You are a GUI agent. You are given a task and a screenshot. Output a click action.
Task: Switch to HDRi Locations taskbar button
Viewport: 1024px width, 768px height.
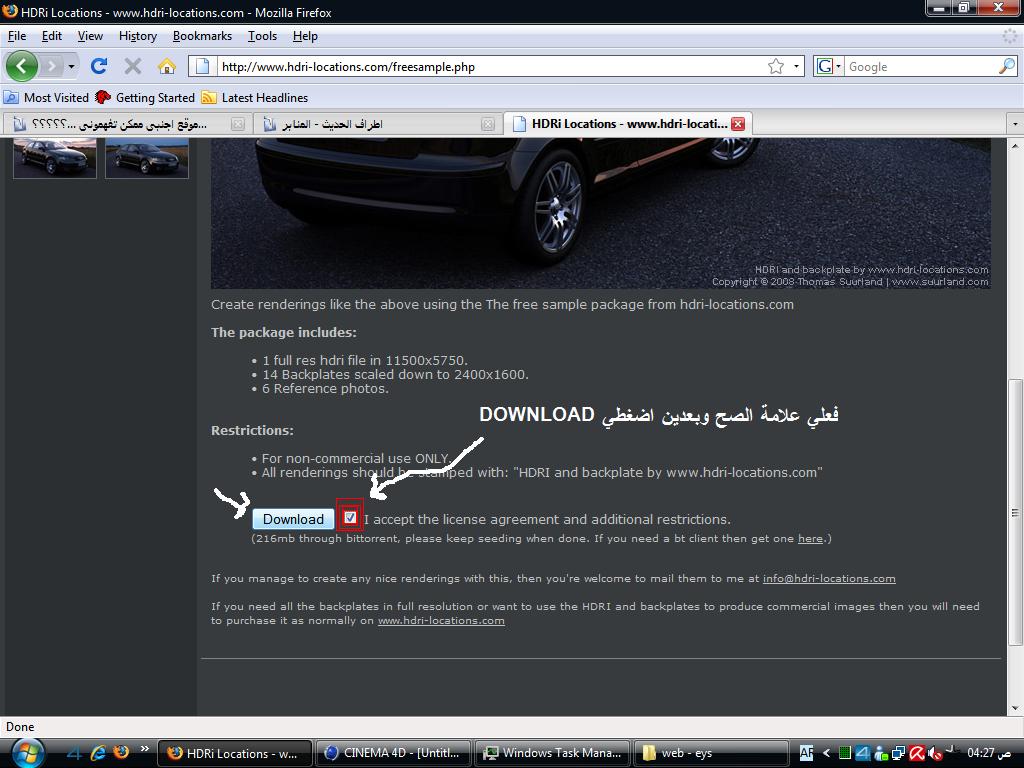coord(234,753)
